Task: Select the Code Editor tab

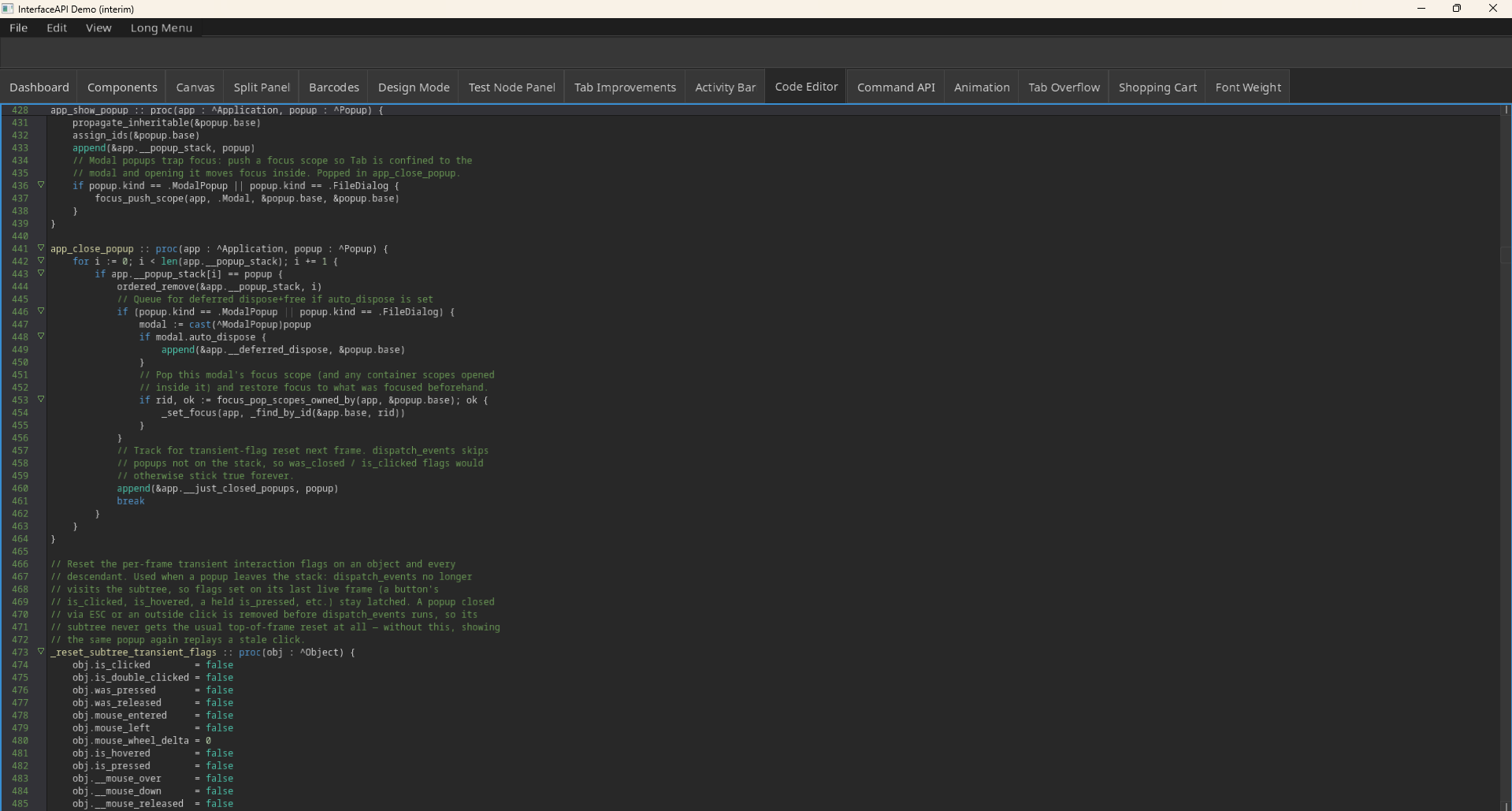Action: (806, 87)
